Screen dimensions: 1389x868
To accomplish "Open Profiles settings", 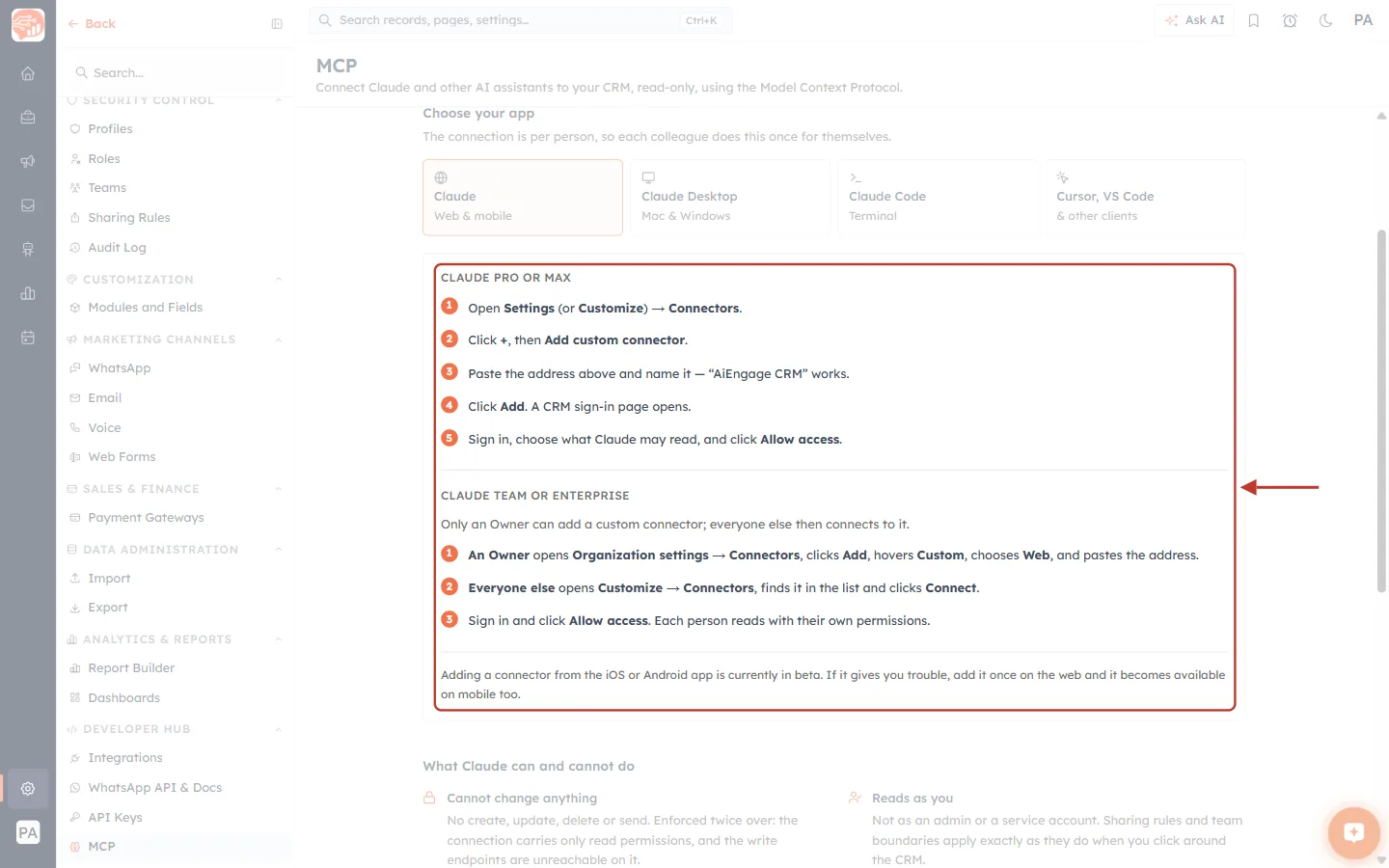I will (177, 129).
